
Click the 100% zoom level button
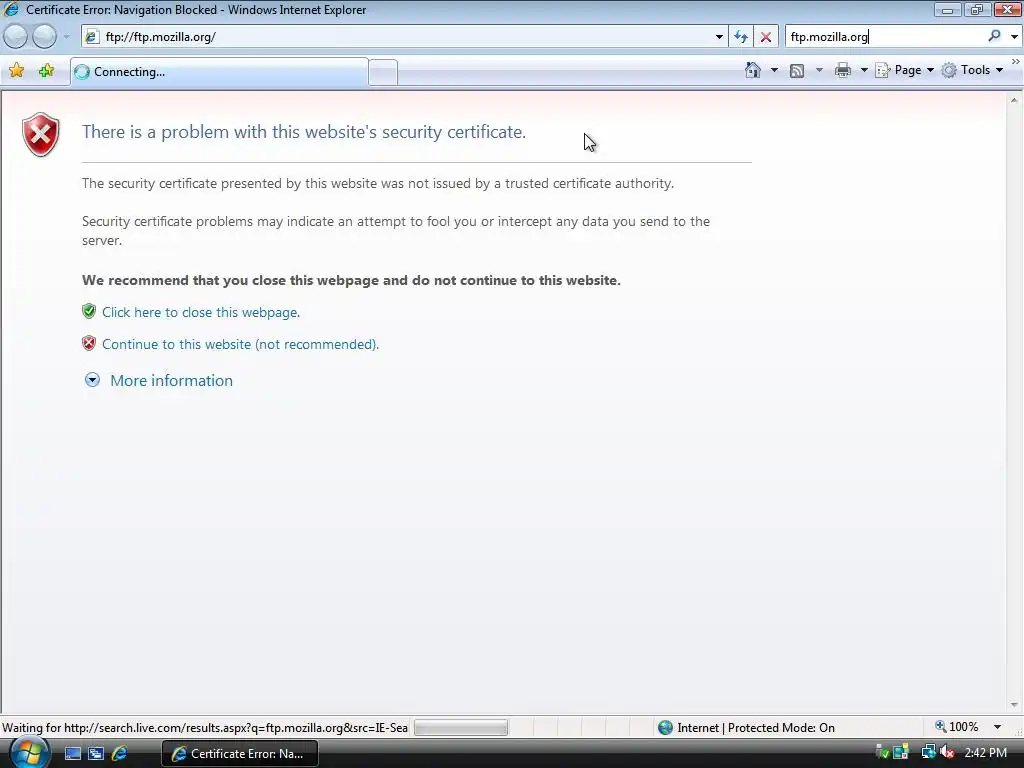click(957, 727)
